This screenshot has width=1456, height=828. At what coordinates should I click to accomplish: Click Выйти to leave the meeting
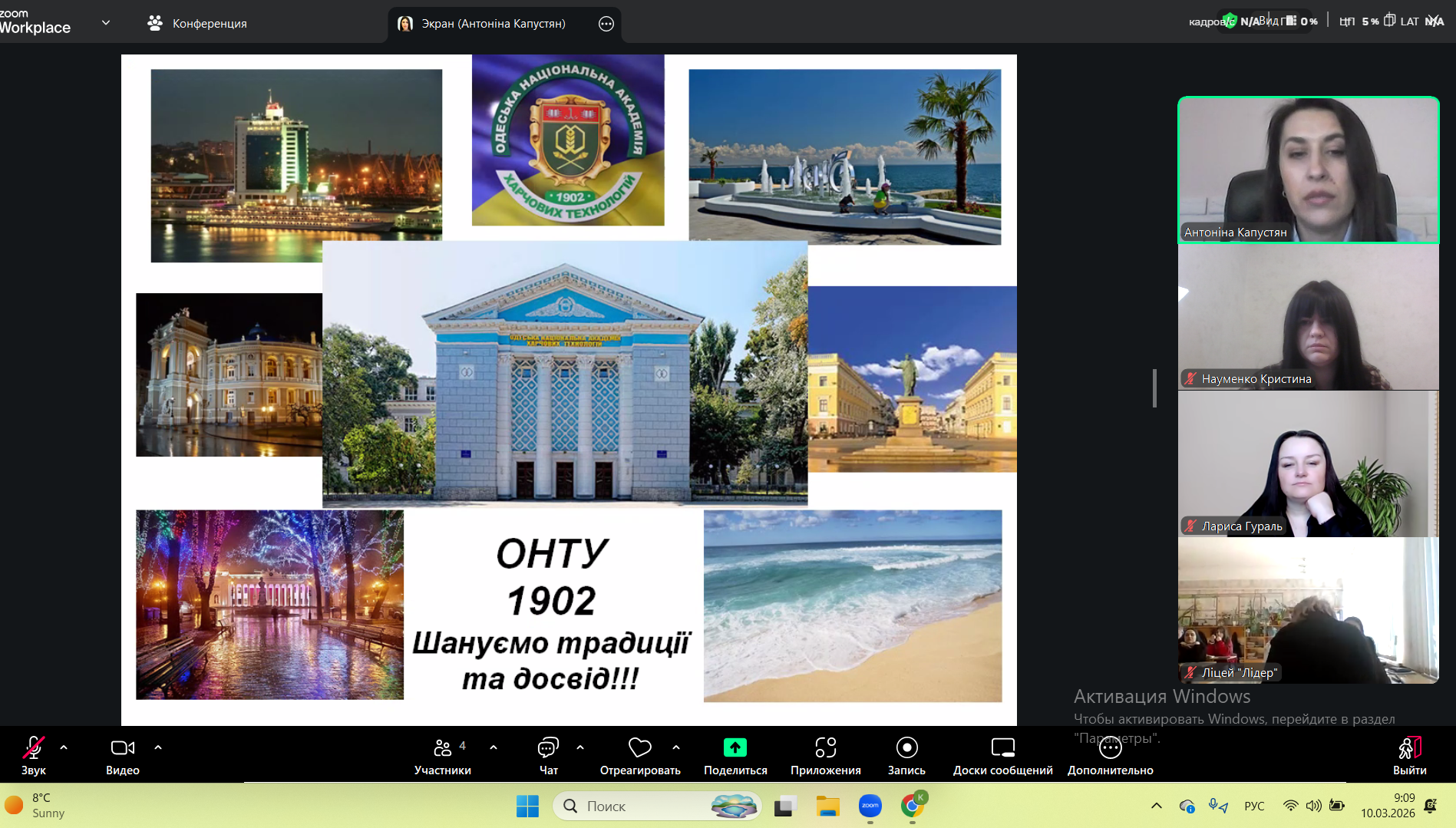[1409, 756]
